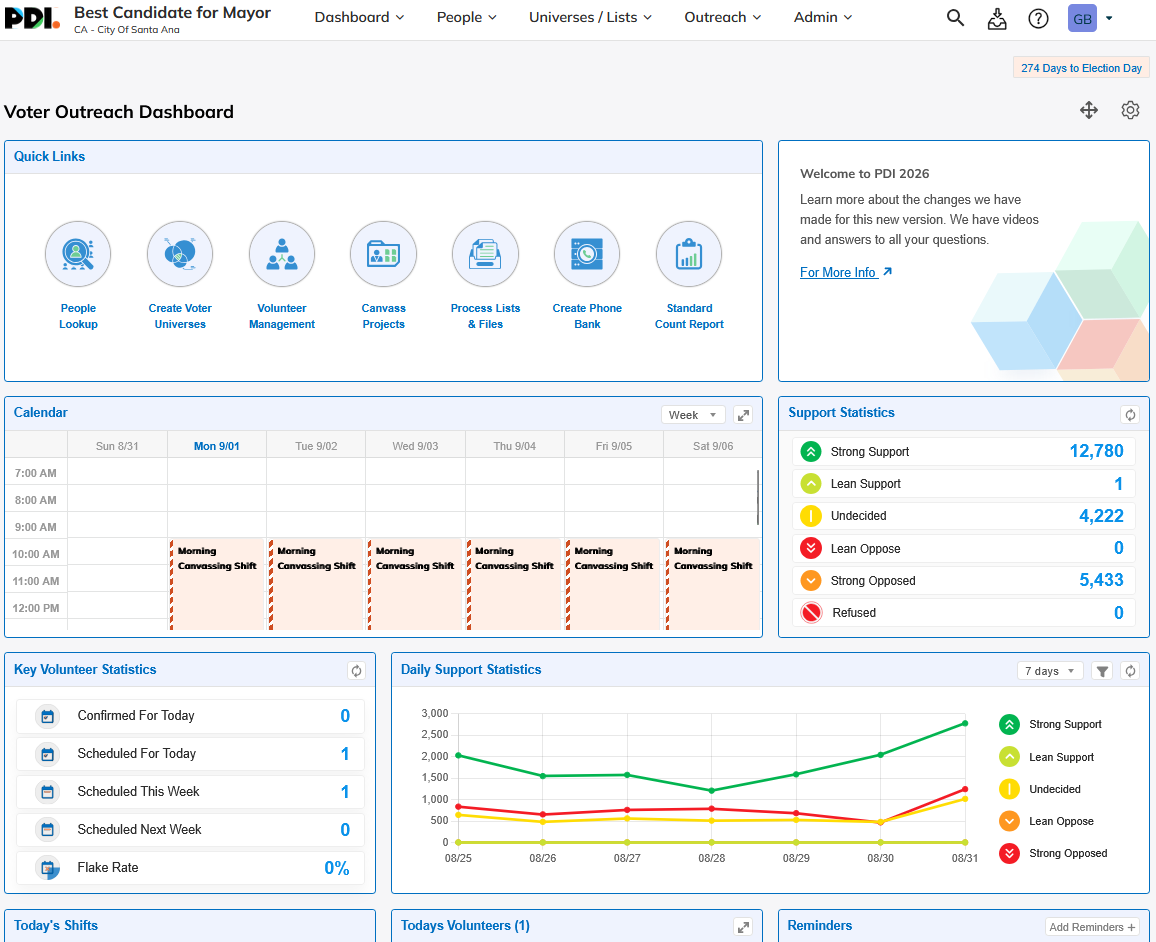Expand the Calendar panel to fullscreen
This screenshot has height=942, width=1156.
(743, 415)
